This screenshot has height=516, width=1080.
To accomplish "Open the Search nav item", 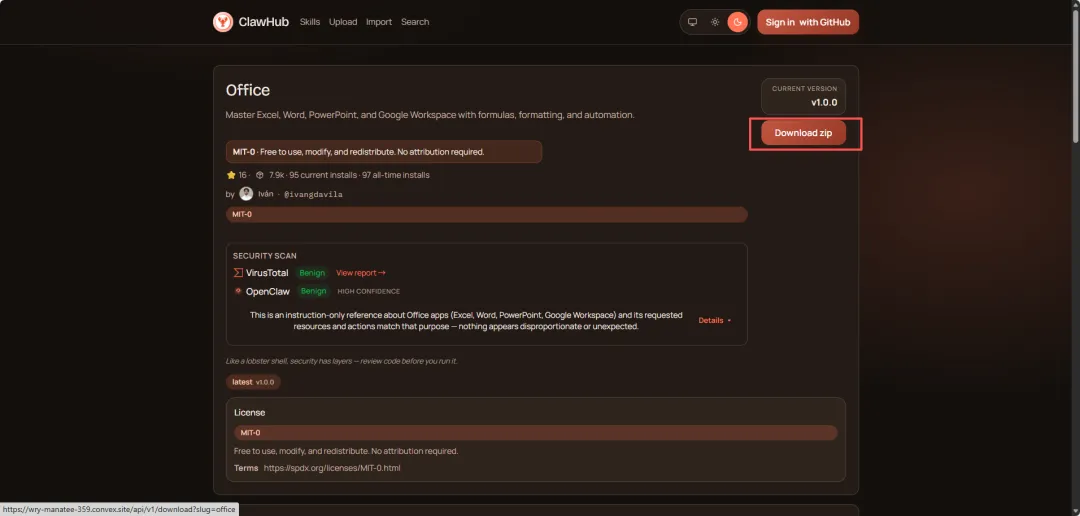I will tap(415, 22).
